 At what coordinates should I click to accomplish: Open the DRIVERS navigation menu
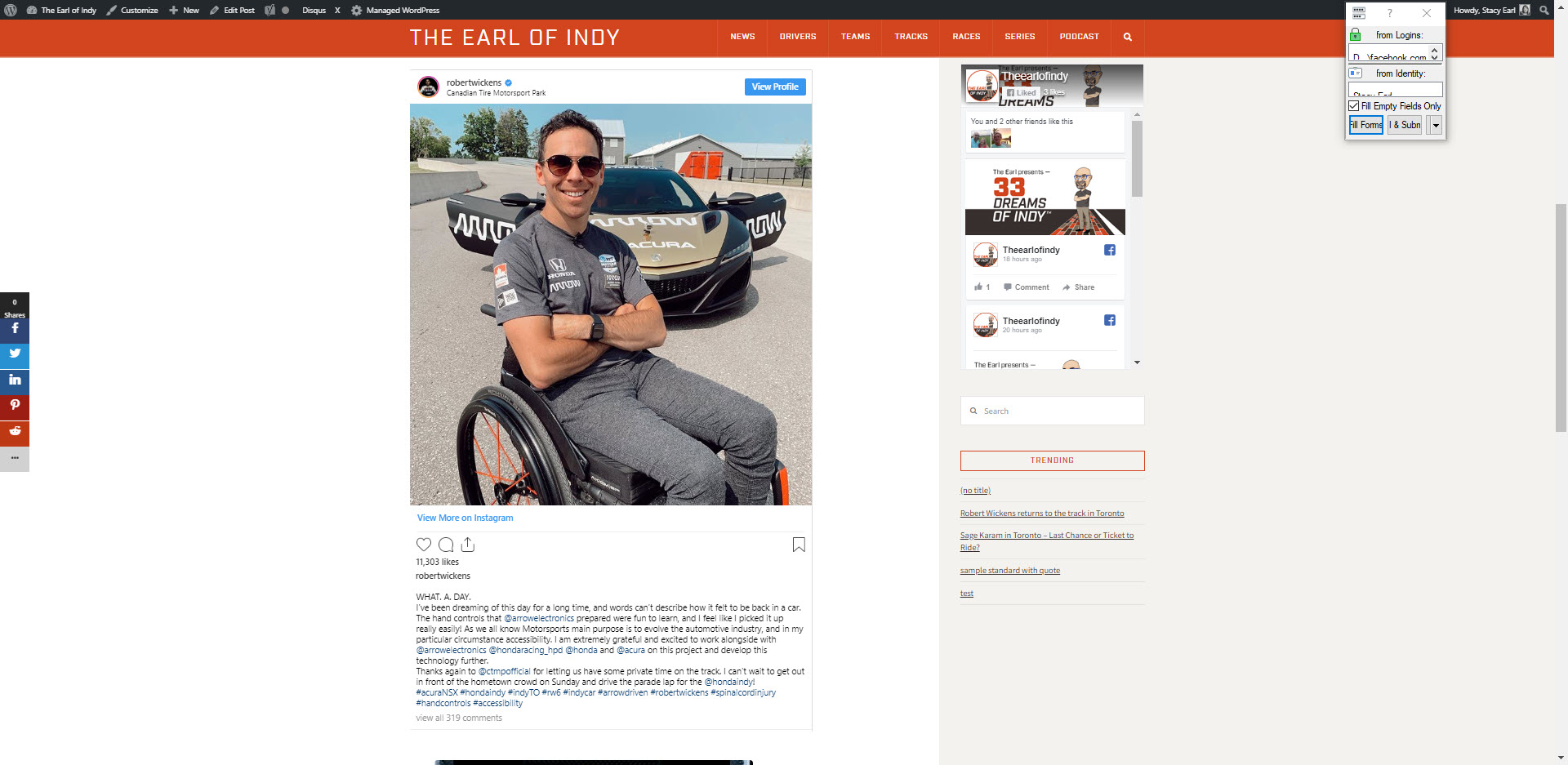798,37
